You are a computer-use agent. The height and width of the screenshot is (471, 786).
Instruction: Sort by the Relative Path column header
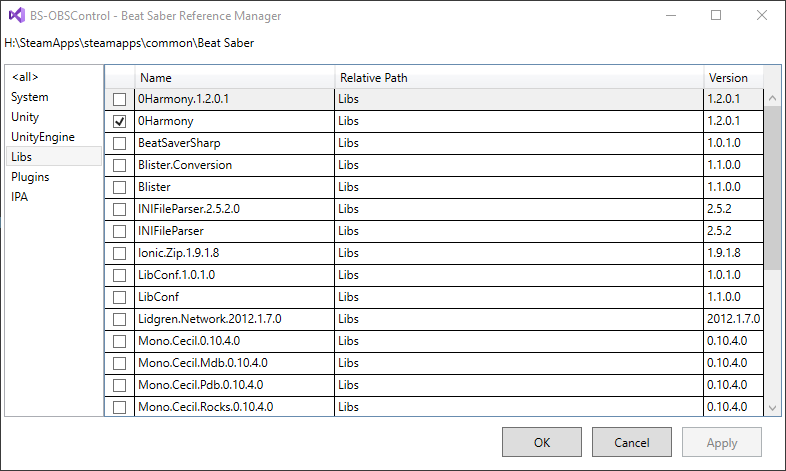(x=519, y=78)
